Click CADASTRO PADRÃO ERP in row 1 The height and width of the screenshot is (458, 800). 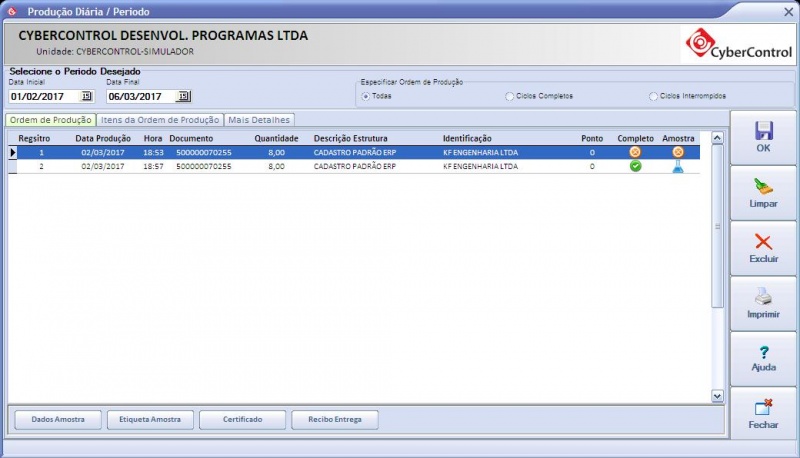[x=355, y=152]
